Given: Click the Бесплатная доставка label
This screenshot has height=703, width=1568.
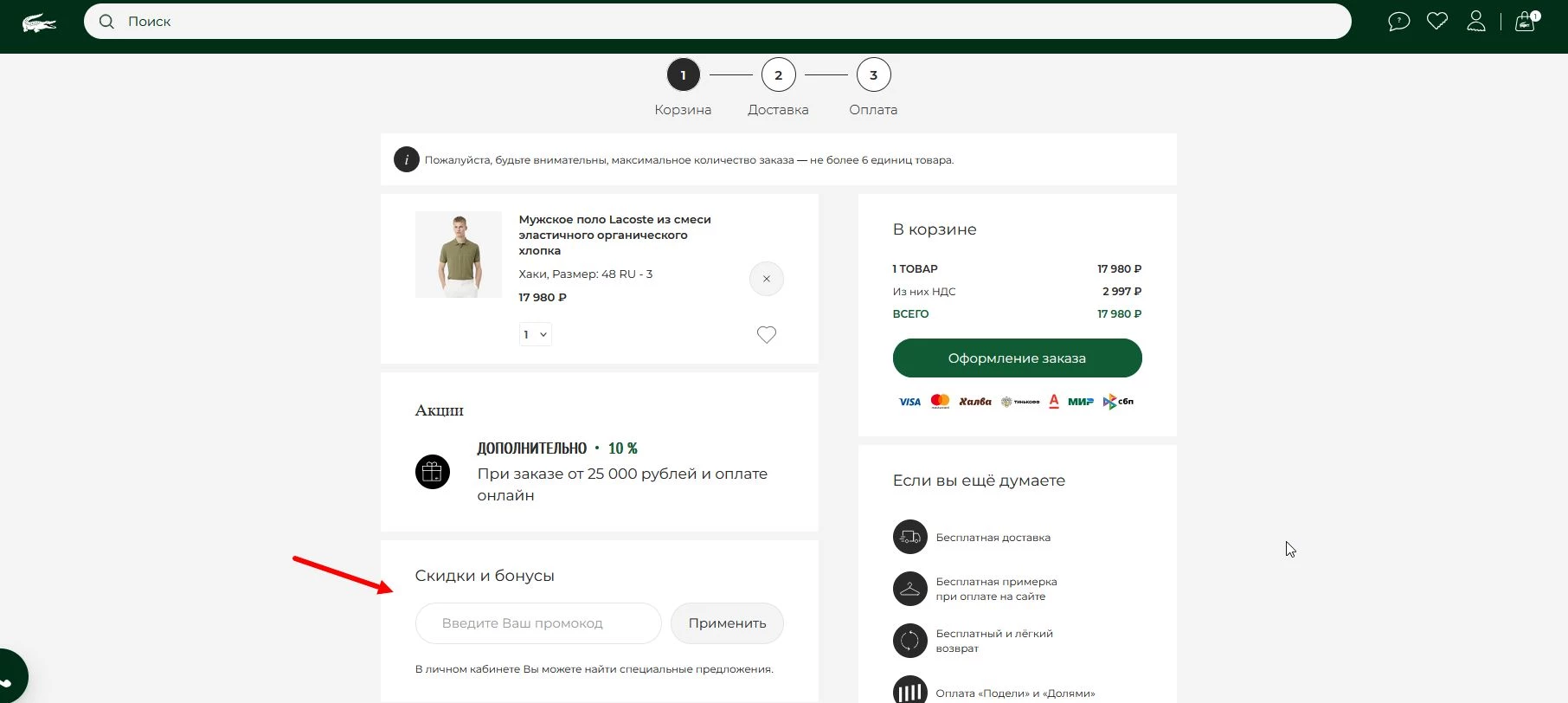Looking at the screenshot, I should coord(993,538).
